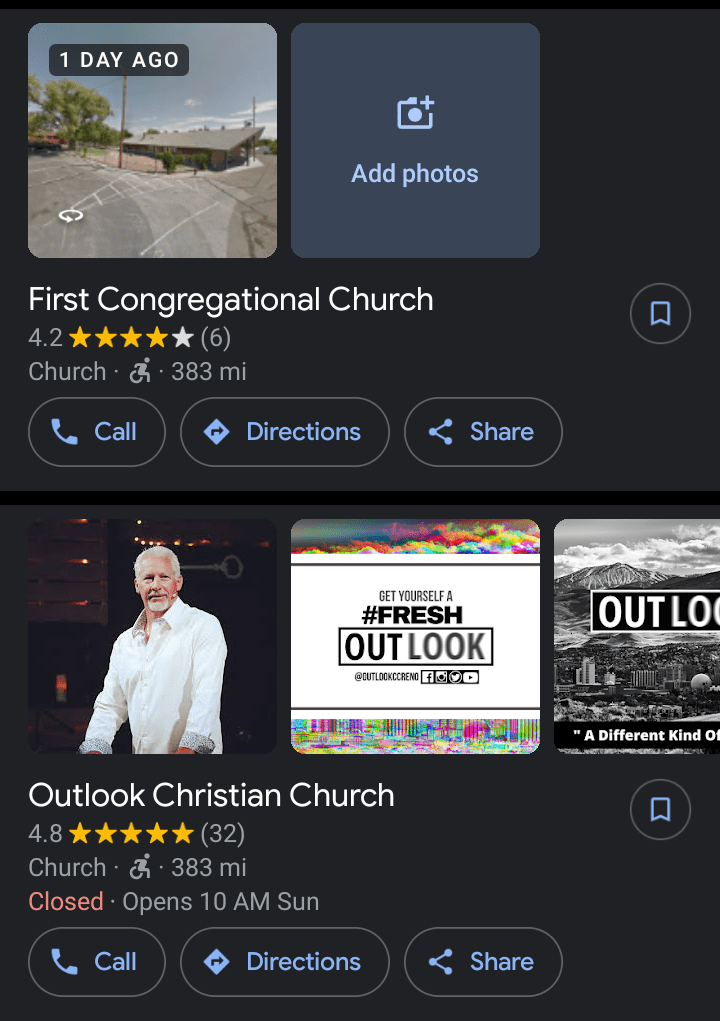Image resolution: width=720 pixels, height=1021 pixels.
Task: Open First Congregational Church title
Action: tap(231, 299)
